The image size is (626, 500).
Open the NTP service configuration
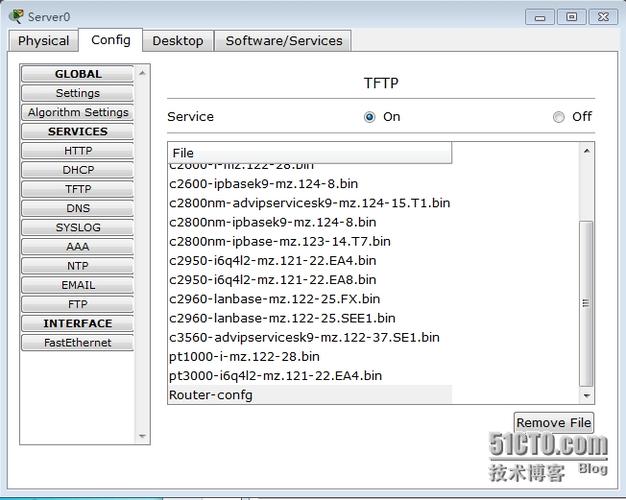pyautogui.click(x=77, y=266)
